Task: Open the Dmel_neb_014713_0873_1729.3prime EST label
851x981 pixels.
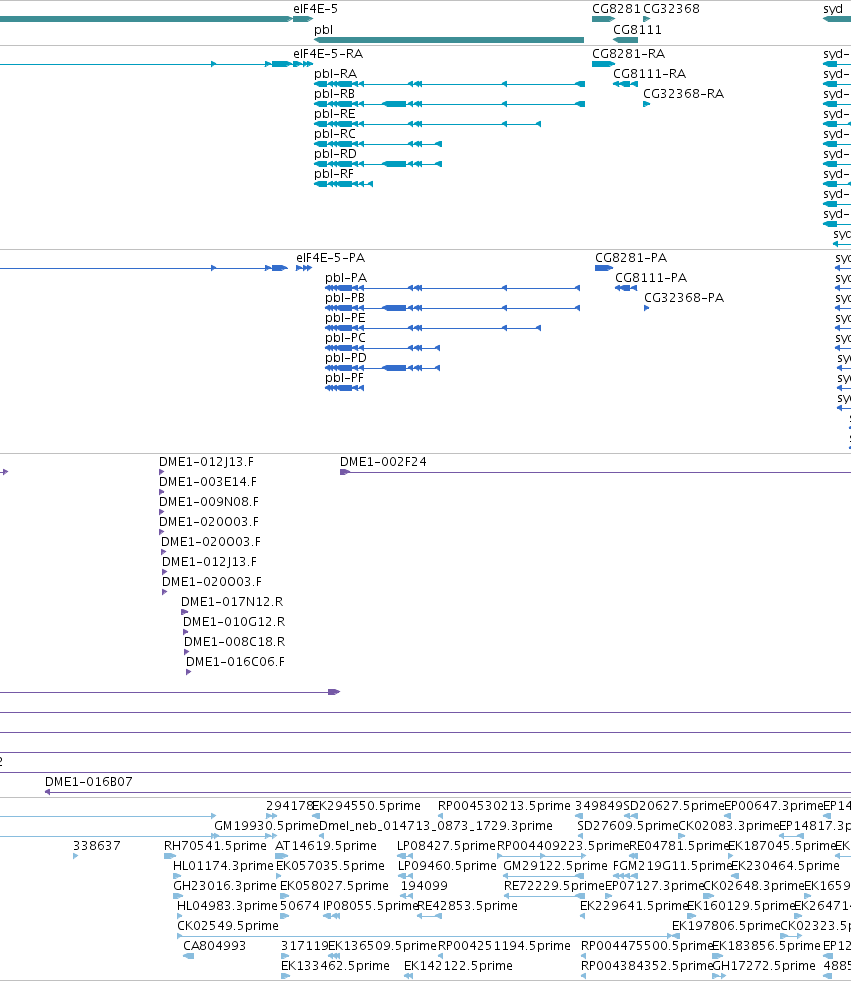Action: [436, 826]
